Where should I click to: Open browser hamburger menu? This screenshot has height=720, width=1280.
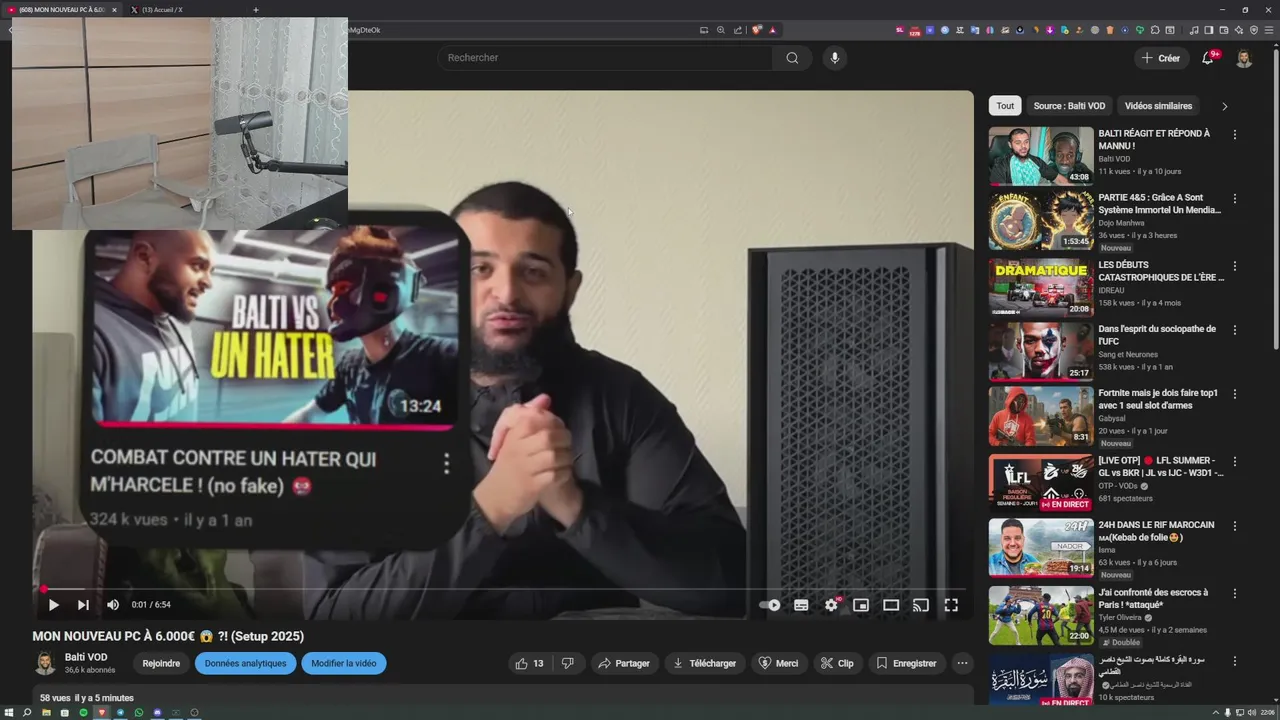click(x=1268, y=30)
